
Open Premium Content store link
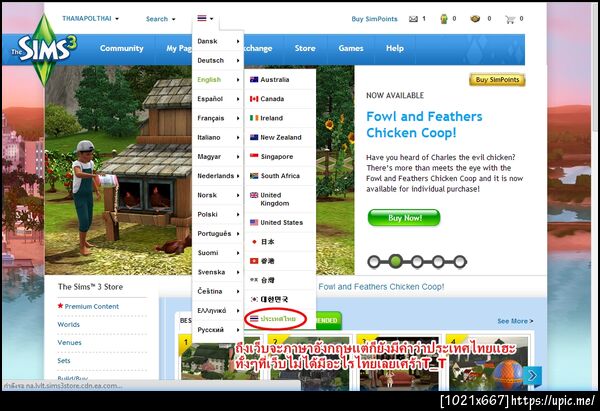click(91, 306)
